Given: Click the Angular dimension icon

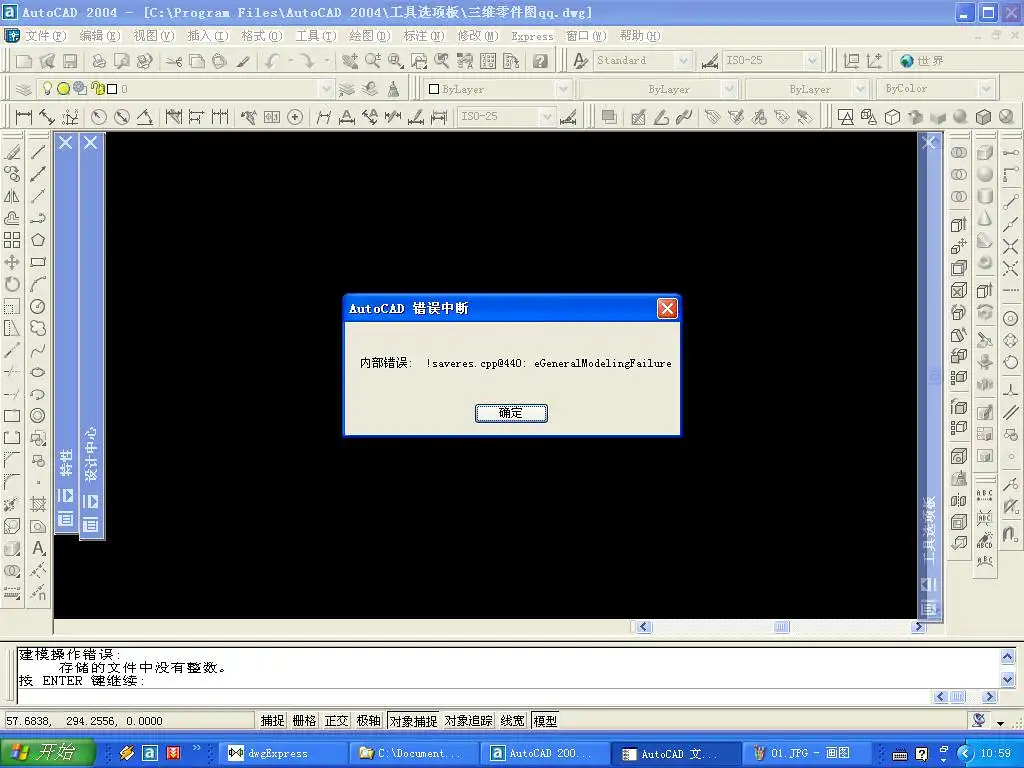Looking at the screenshot, I should point(145,118).
